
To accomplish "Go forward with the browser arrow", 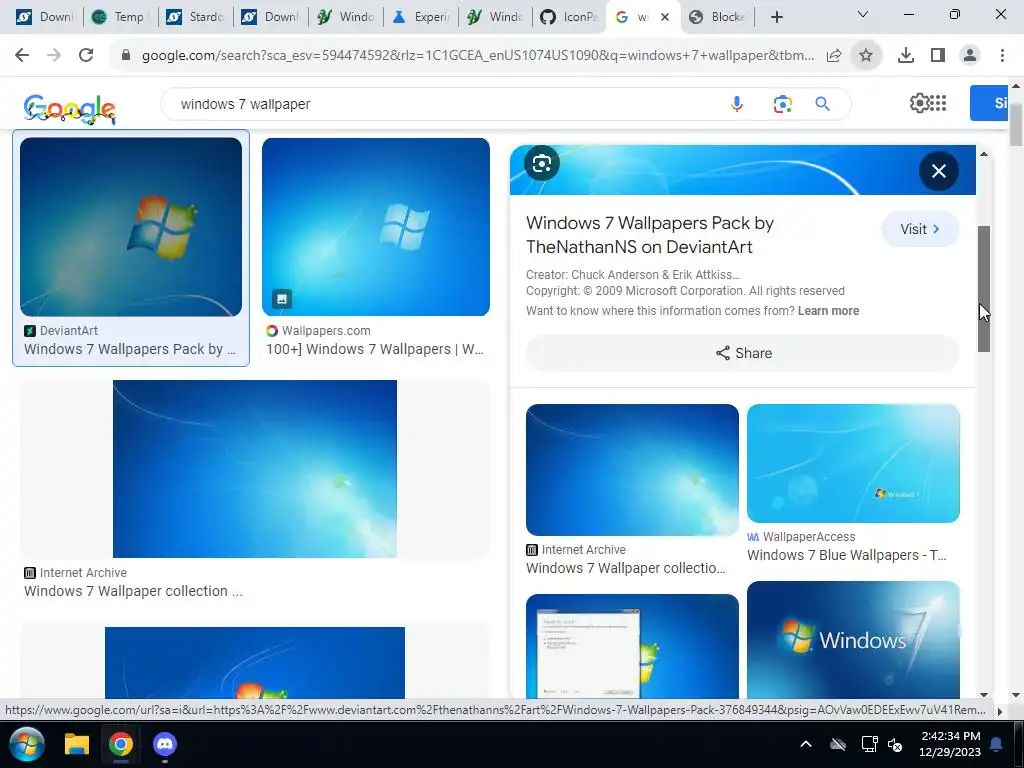I will 54,56.
